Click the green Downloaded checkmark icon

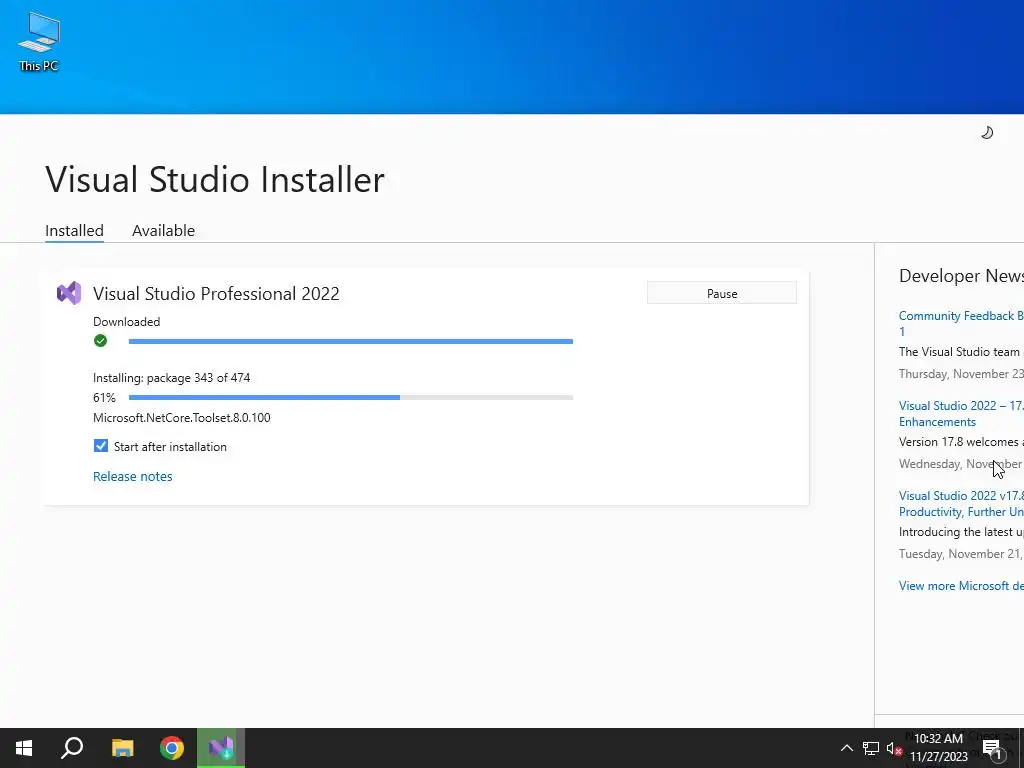(100, 340)
